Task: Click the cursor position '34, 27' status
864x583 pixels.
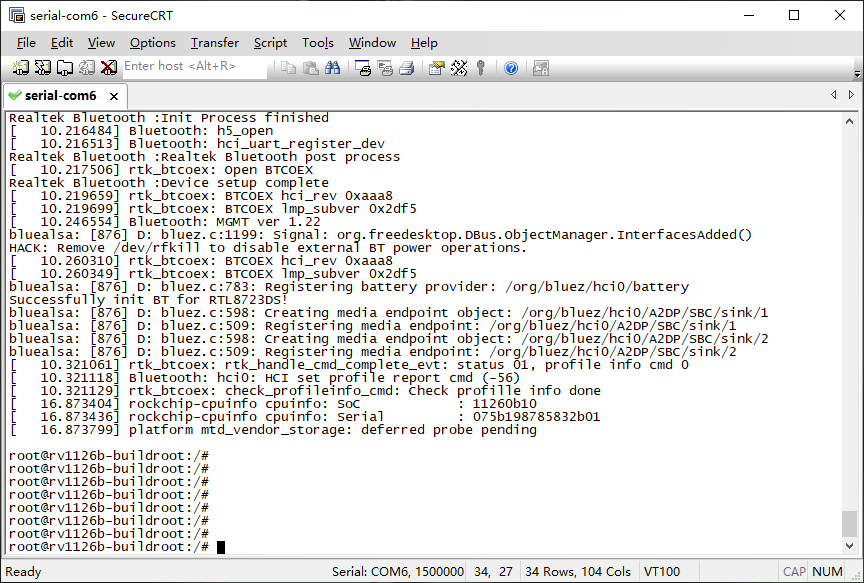Action: [493, 571]
